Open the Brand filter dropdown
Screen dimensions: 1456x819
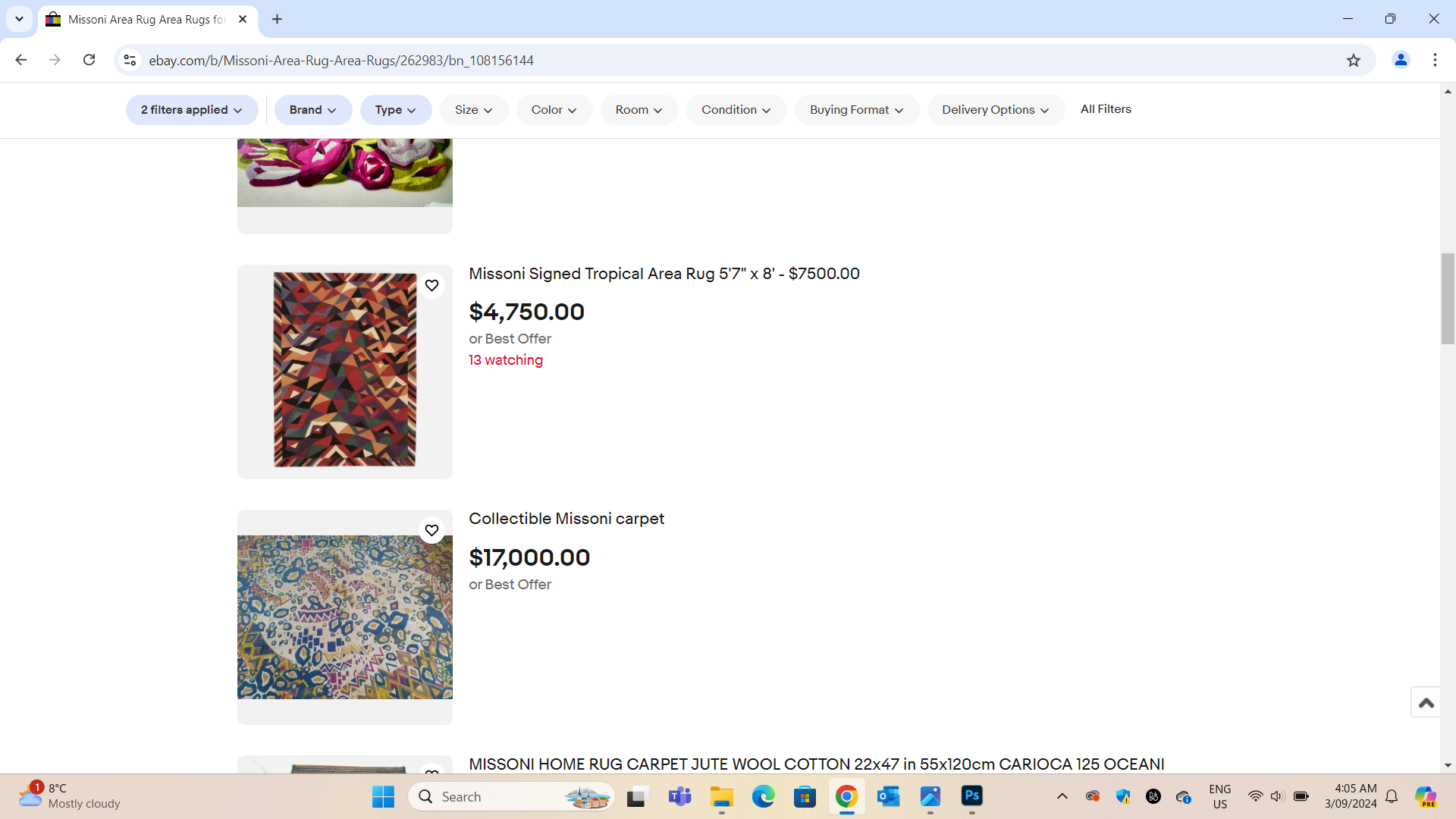tap(312, 110)
